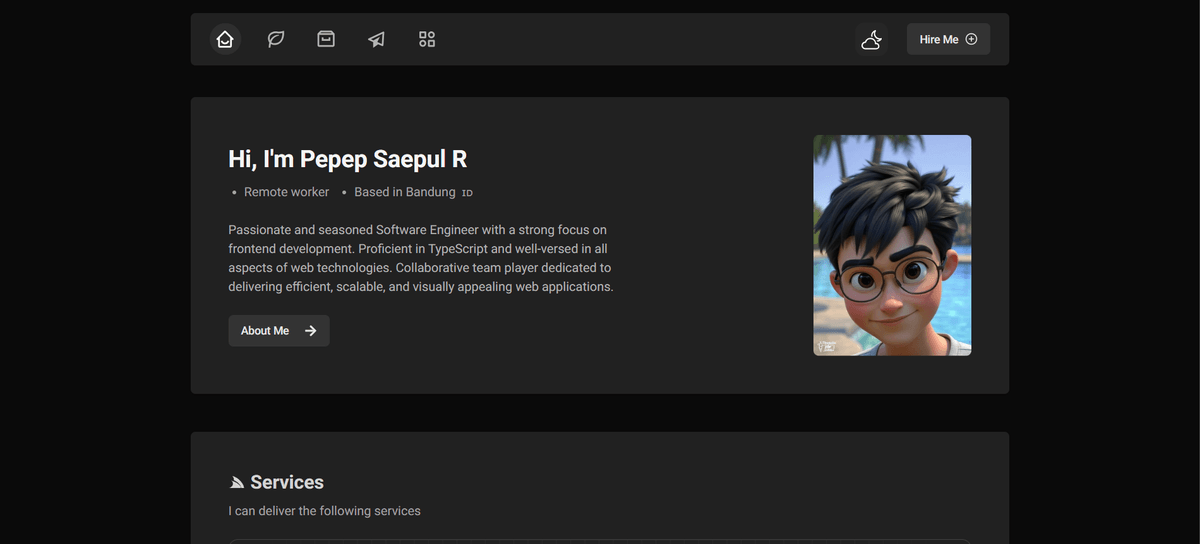Click the Services section heading text
1200x544 pixels.
[x=287, y=482]
